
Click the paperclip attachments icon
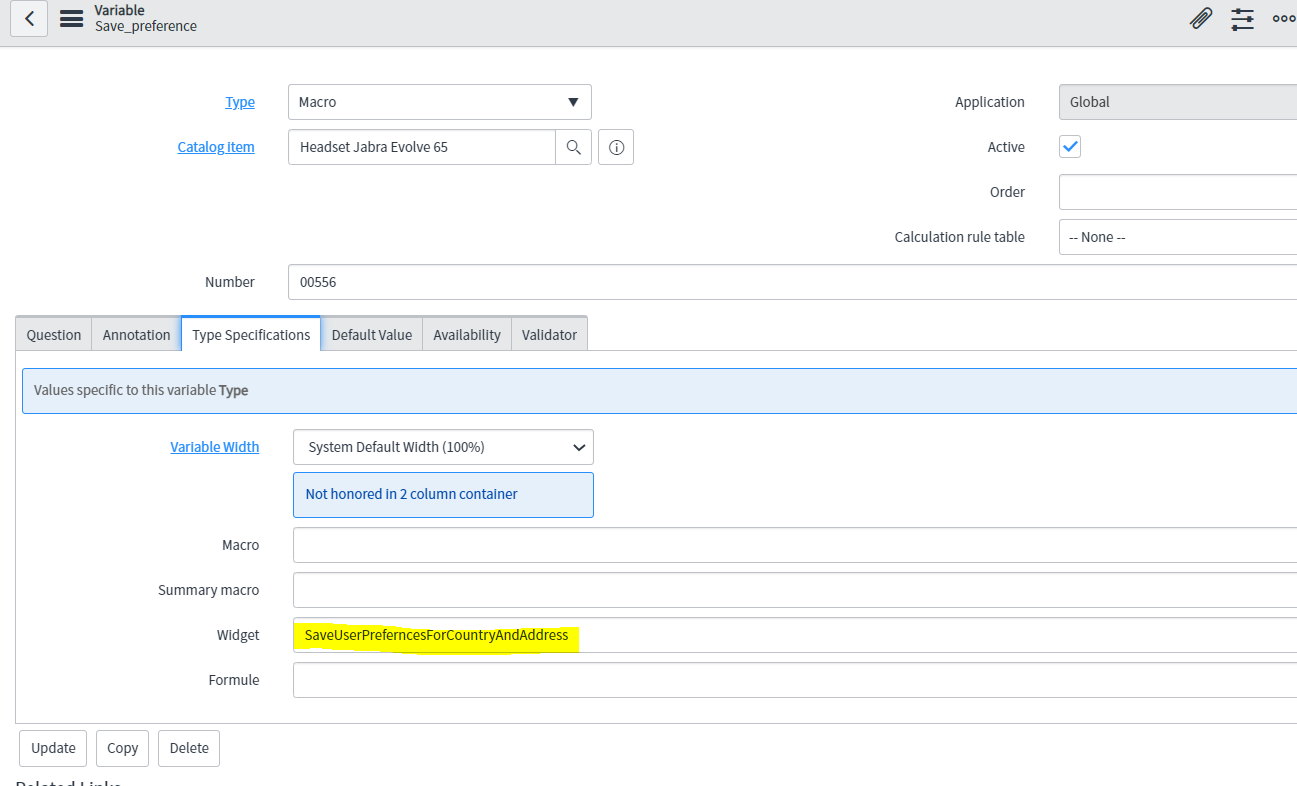(x=1201, y=18)
